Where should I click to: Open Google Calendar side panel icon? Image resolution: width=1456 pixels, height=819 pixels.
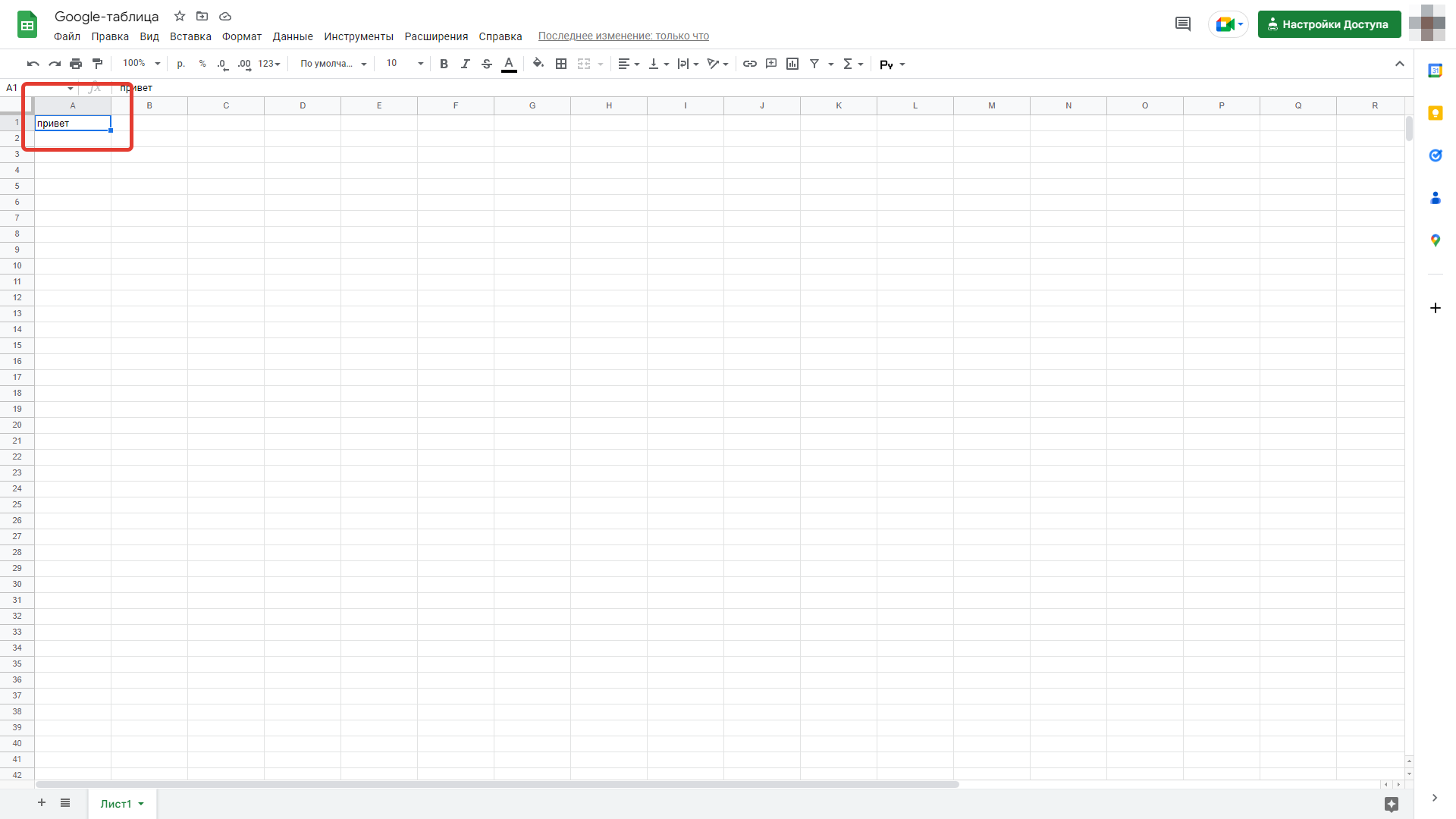1435,71
